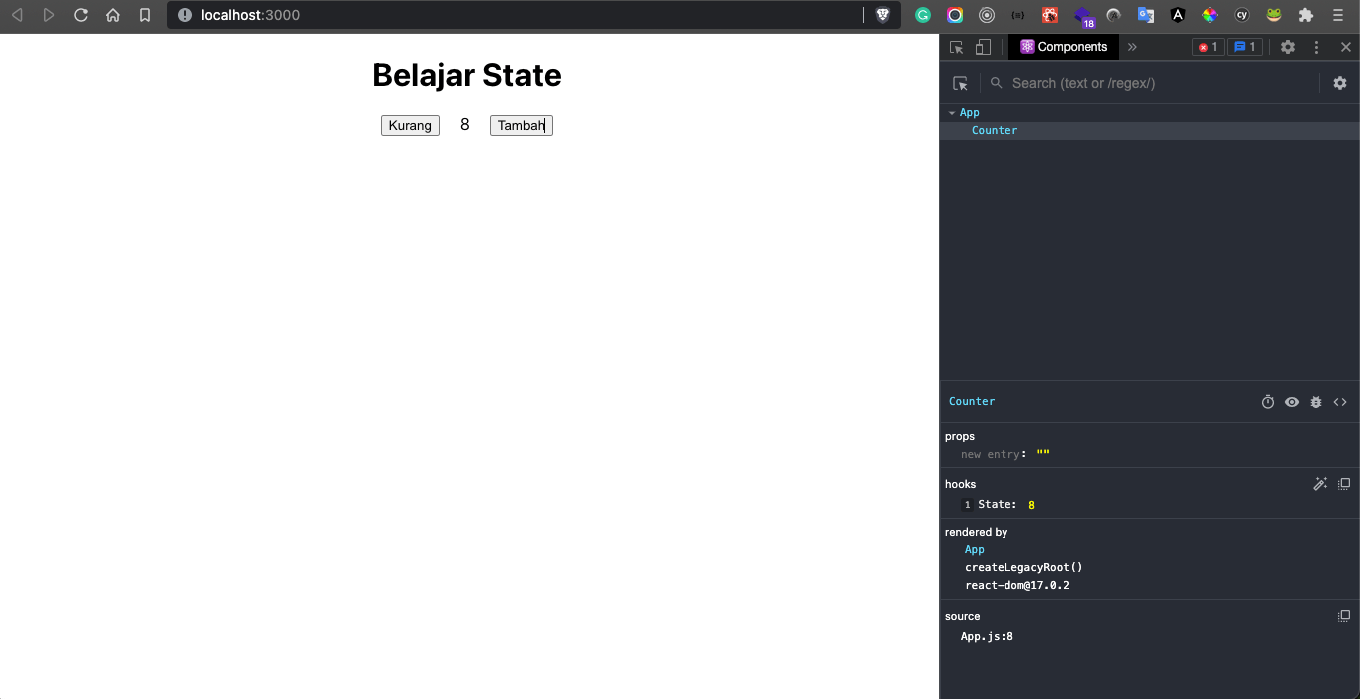
Task: Open the Grammarly extension
Action: point(923,15)
